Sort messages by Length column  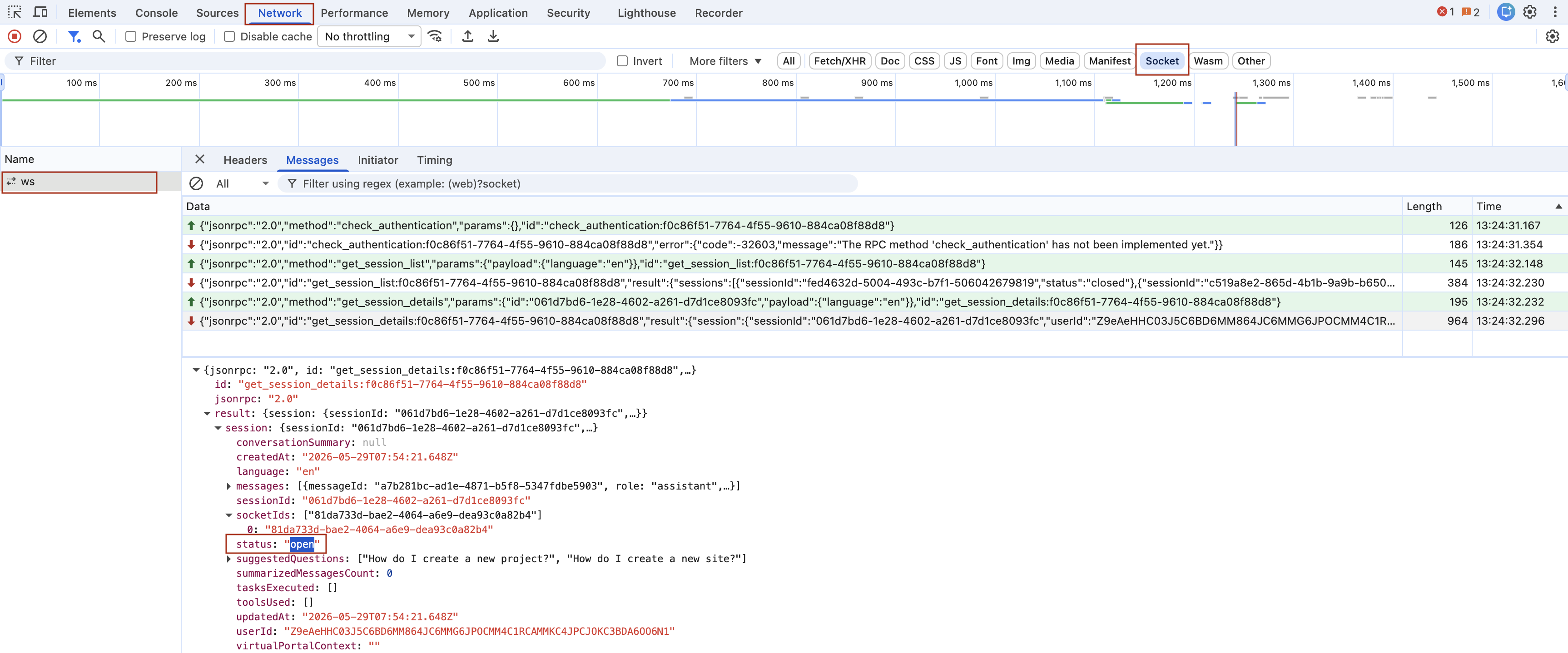pos(1437,206)
